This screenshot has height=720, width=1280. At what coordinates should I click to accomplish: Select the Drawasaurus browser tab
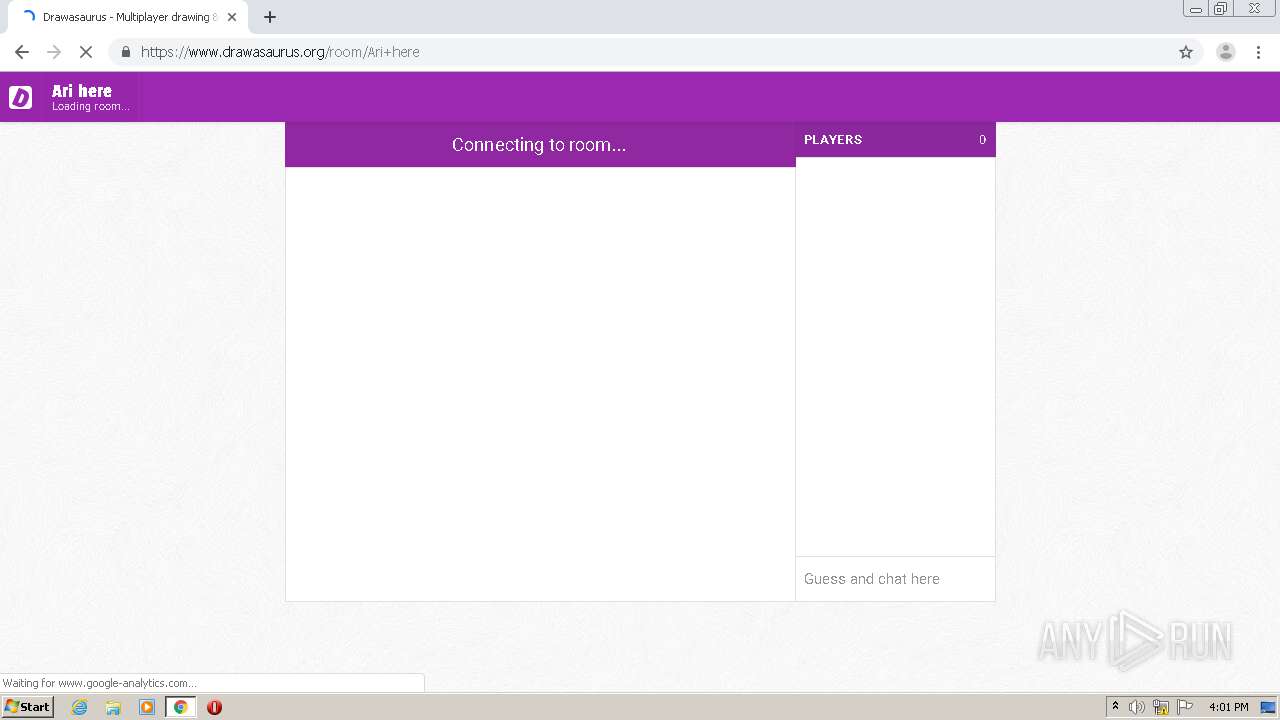click(x=128, y=17)
